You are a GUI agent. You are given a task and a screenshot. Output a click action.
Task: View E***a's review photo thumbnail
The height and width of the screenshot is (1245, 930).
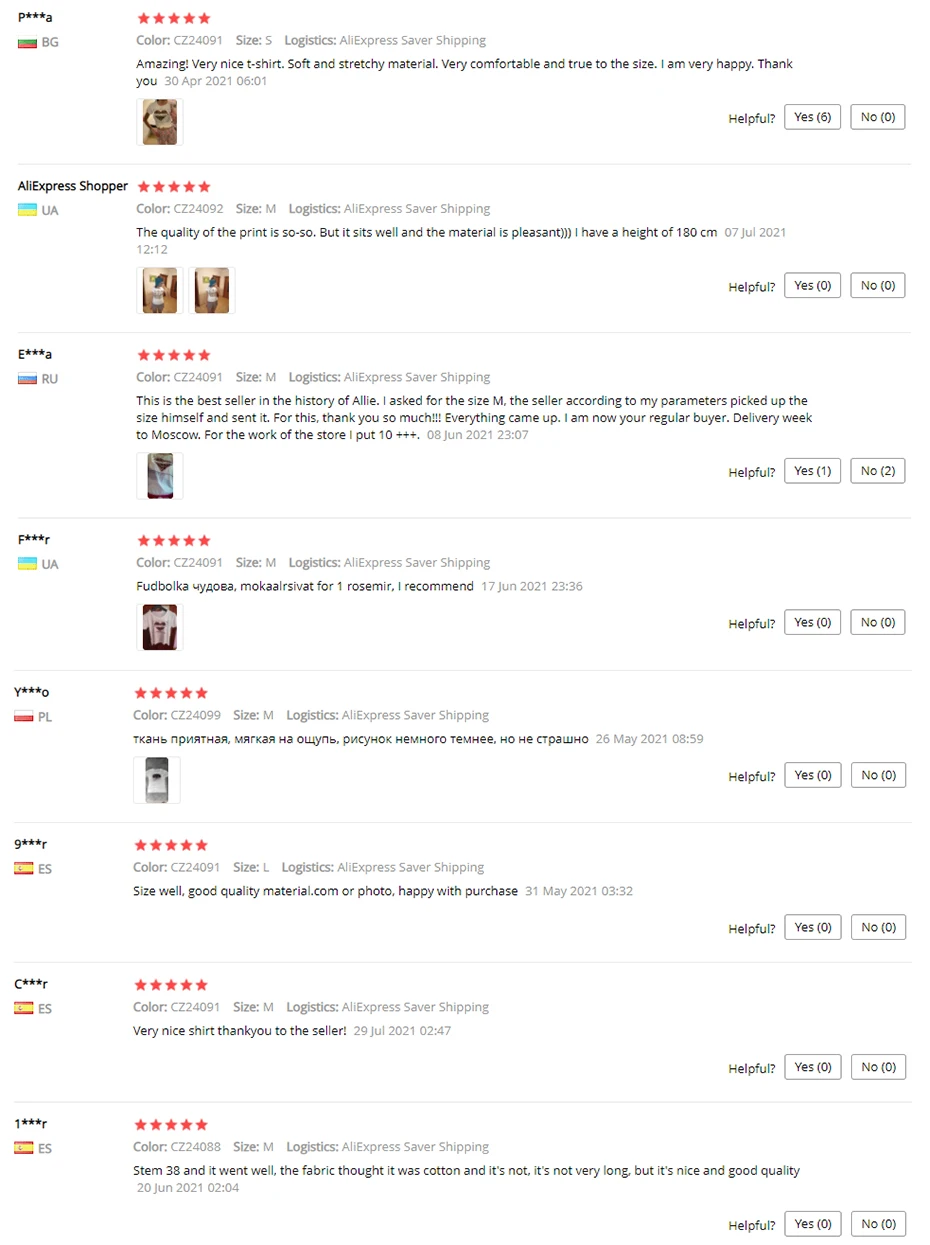(160, 476)
